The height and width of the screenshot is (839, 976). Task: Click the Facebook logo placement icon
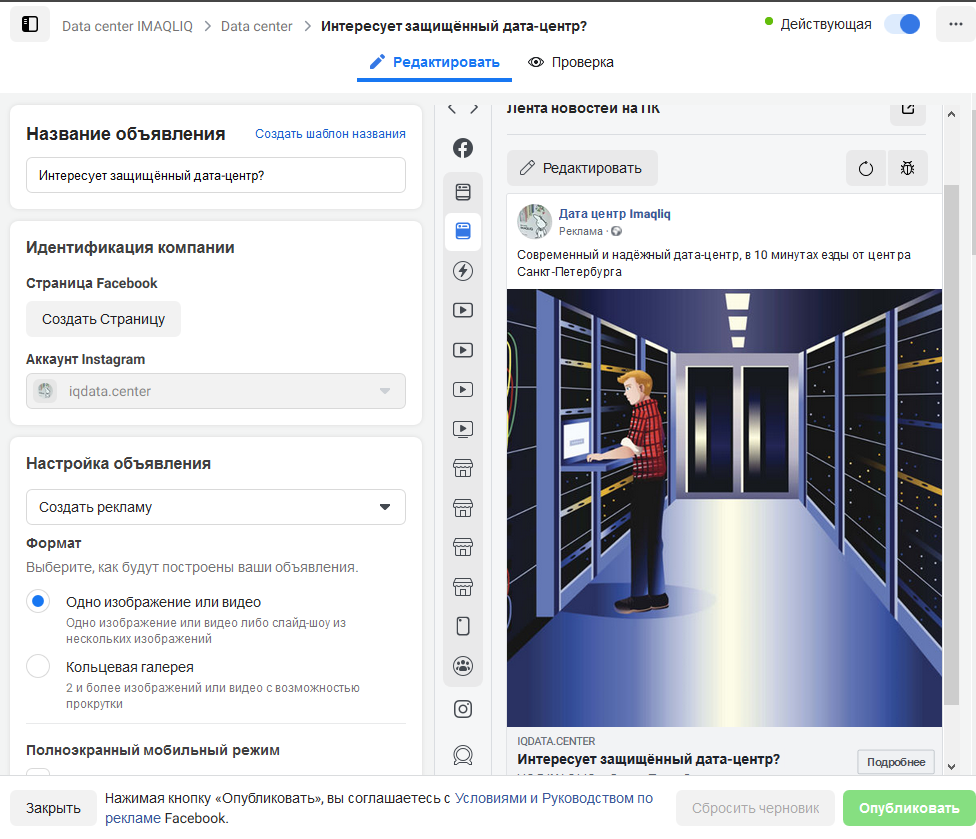(463, 148)
